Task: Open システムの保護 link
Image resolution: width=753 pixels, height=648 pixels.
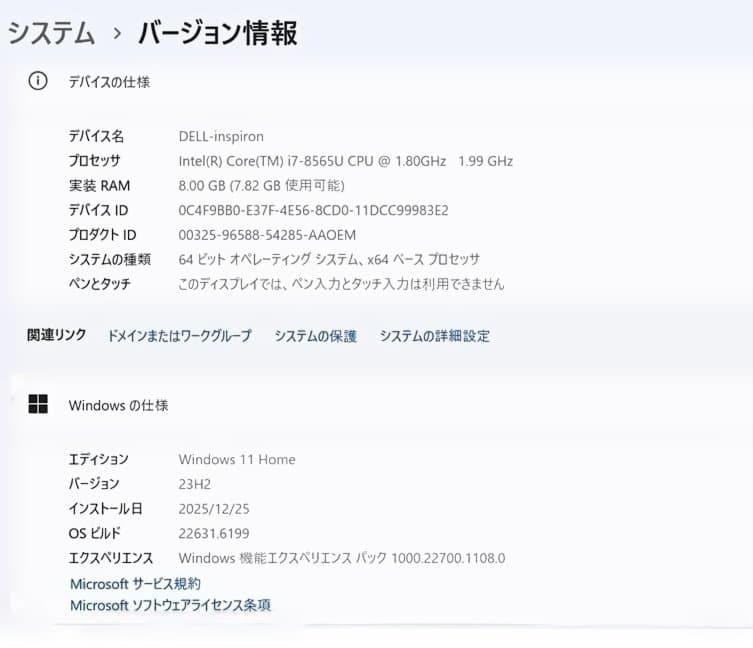Action: [x=316, y=336]
